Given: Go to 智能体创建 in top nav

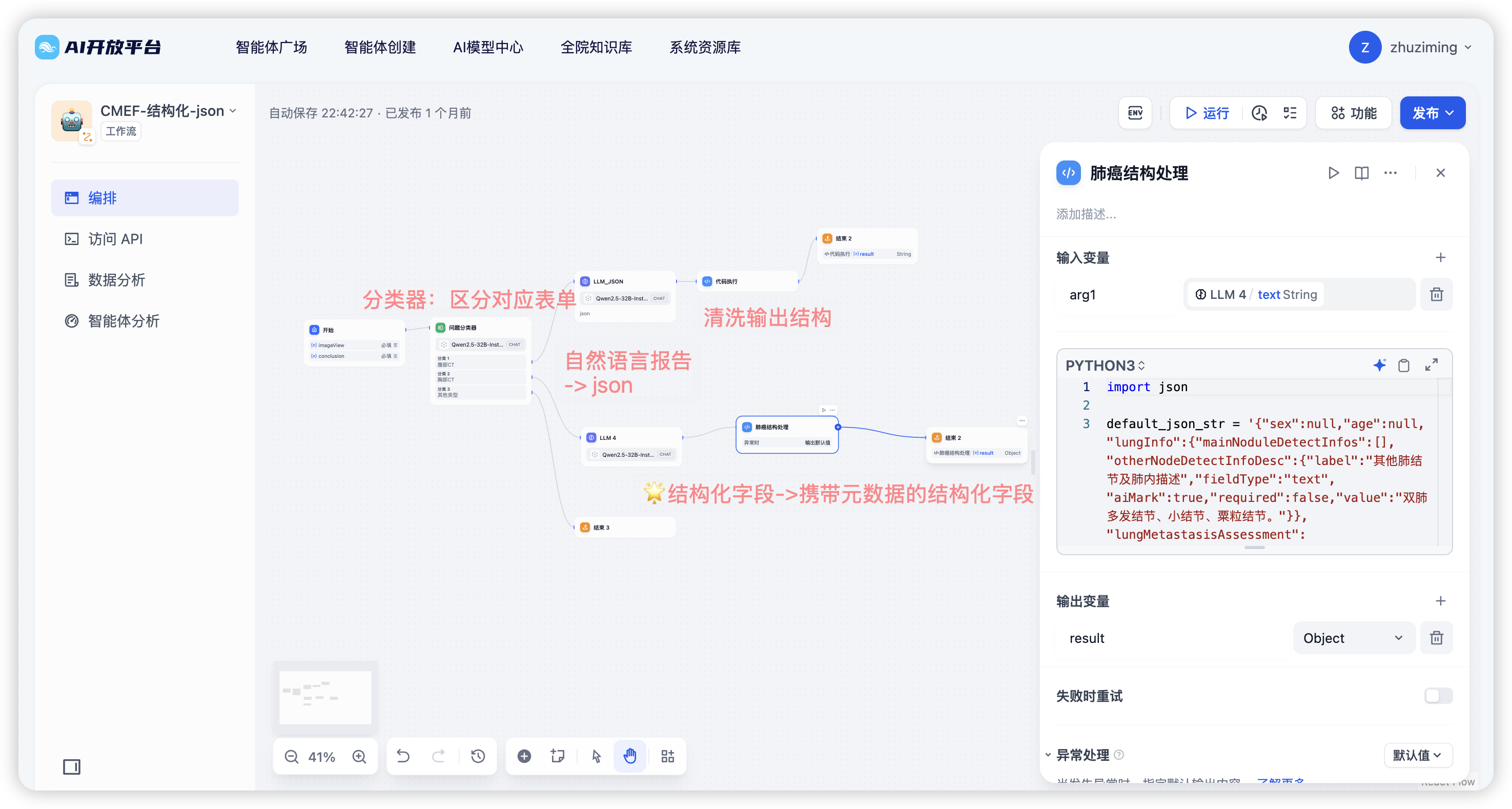Looking at the screenshot, I should [x=380, y=47].
